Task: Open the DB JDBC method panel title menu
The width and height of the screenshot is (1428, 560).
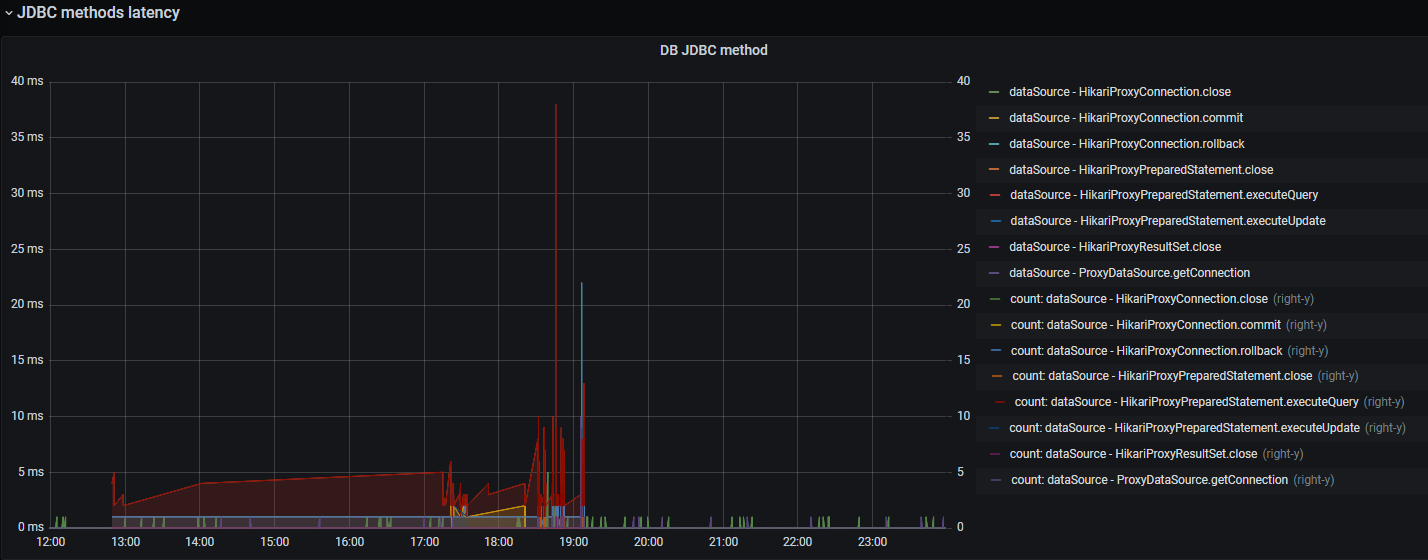Action: pos(713,50)
